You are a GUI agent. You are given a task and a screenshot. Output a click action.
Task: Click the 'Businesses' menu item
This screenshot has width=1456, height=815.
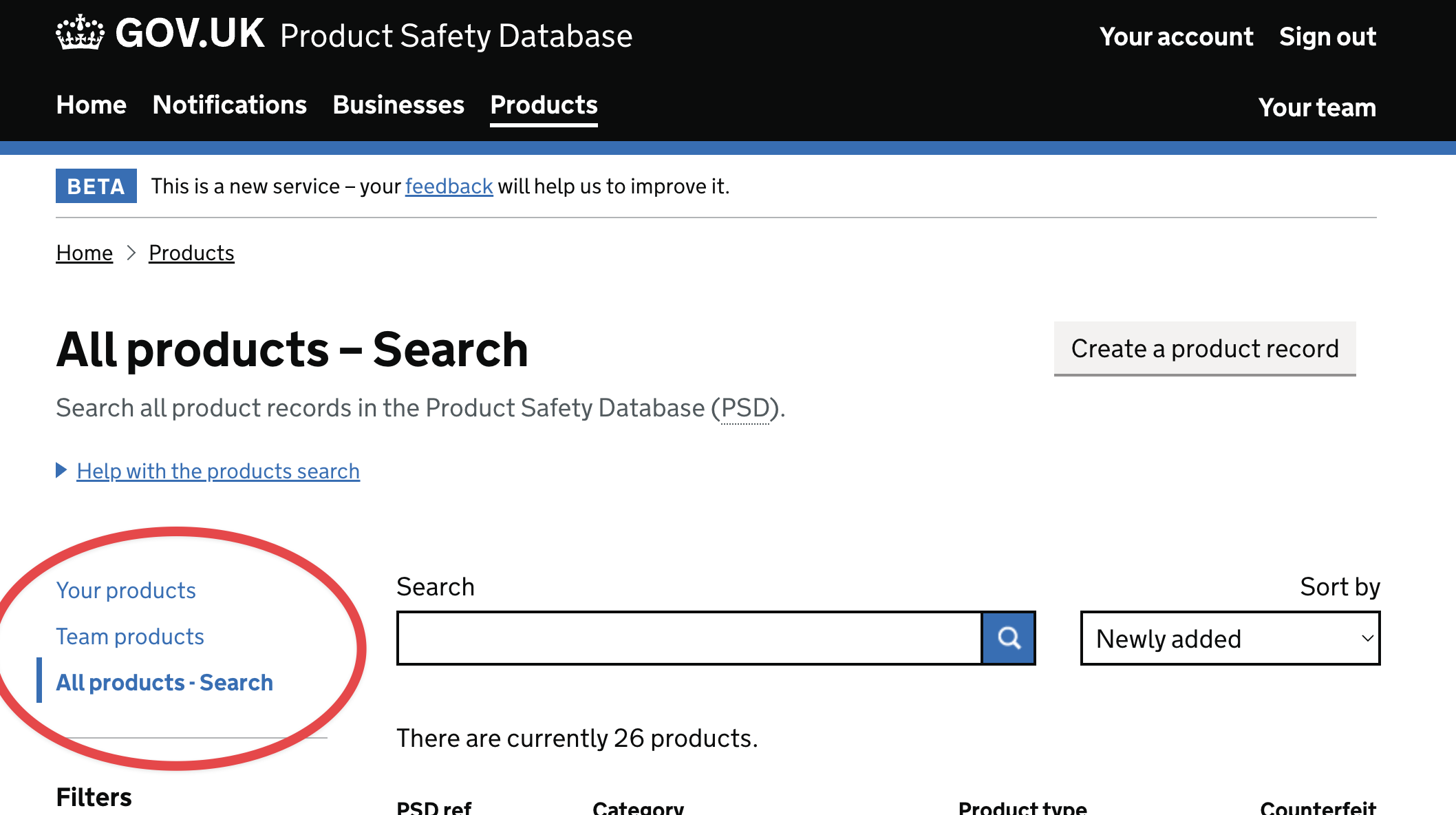pos(398,105)
